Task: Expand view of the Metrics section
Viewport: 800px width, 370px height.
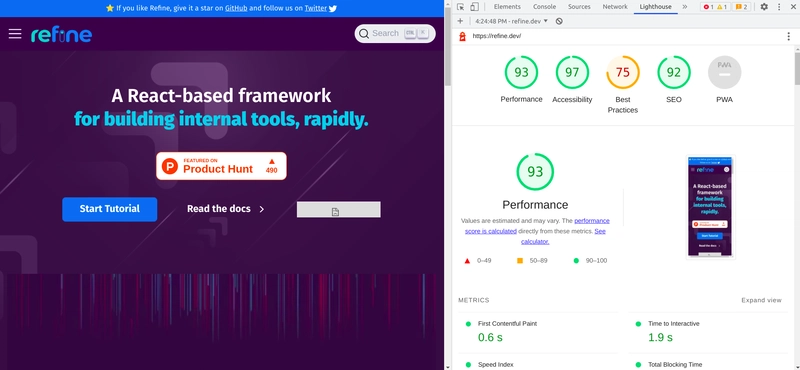Action: tap(761, 300)
